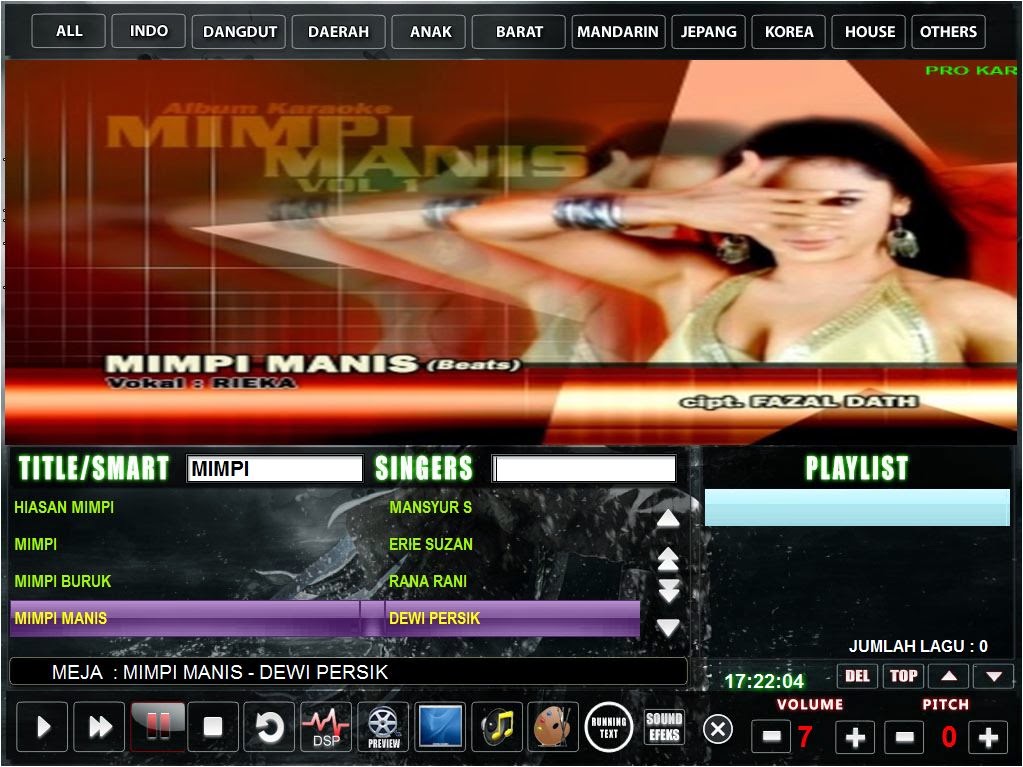Screen dimensions: 1023x767
Task: Click the single up arrow in the song list
Action: pos(667,519)
